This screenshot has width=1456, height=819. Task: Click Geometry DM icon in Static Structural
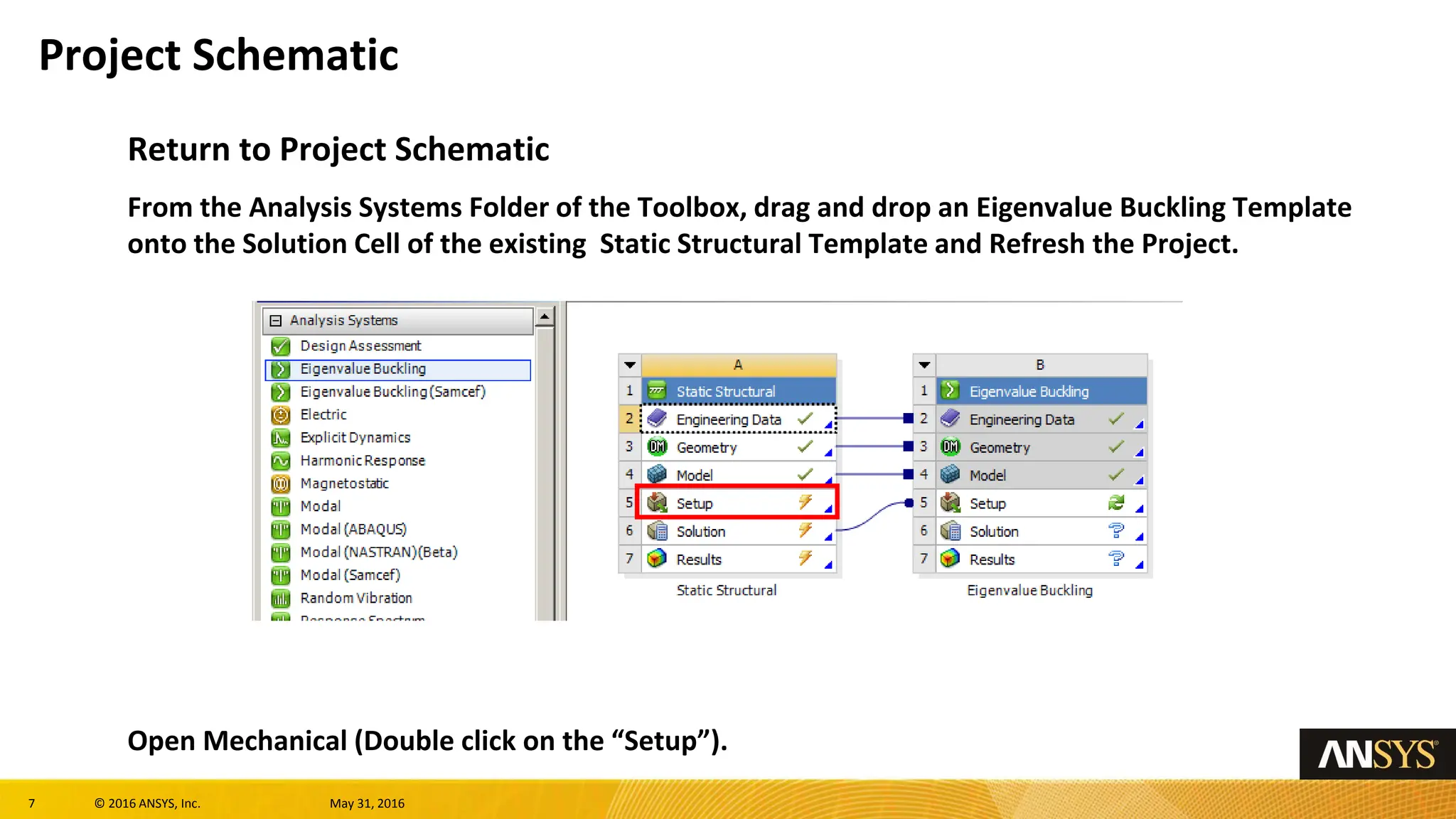[x=657, y=447]
